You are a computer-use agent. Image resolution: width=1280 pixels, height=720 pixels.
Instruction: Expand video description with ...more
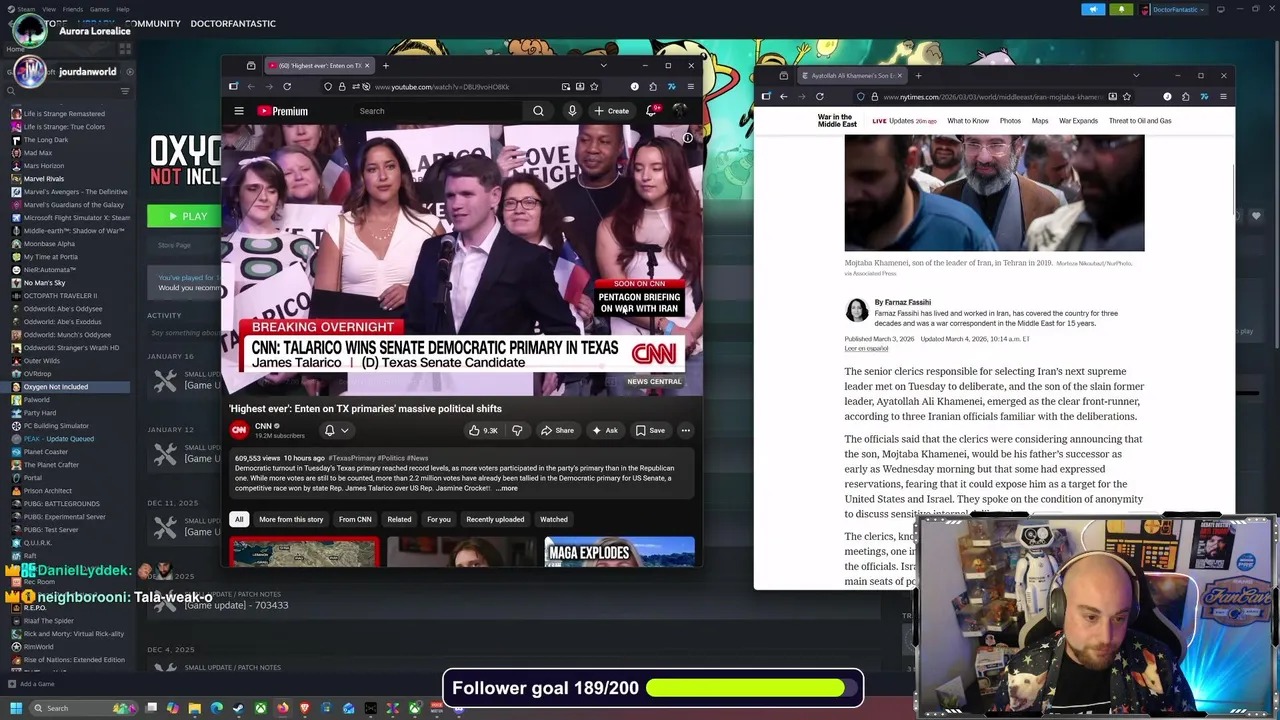coord(507,488)
